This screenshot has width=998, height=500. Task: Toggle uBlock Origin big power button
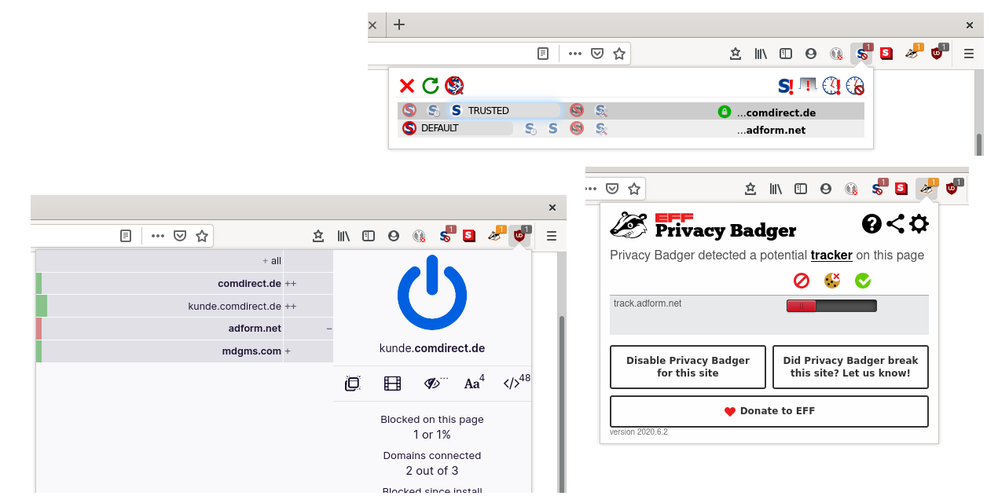432,293
